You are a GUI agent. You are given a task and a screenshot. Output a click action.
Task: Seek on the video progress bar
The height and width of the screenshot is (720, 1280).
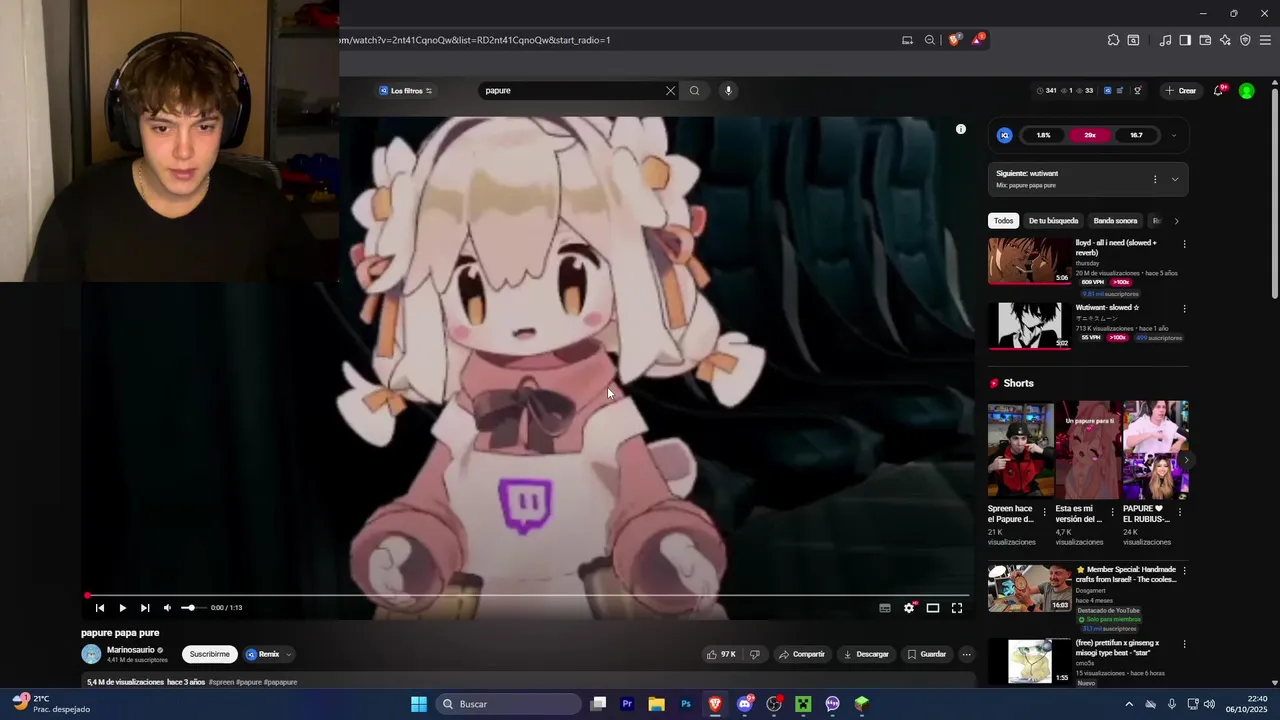[x=527, y=596]
